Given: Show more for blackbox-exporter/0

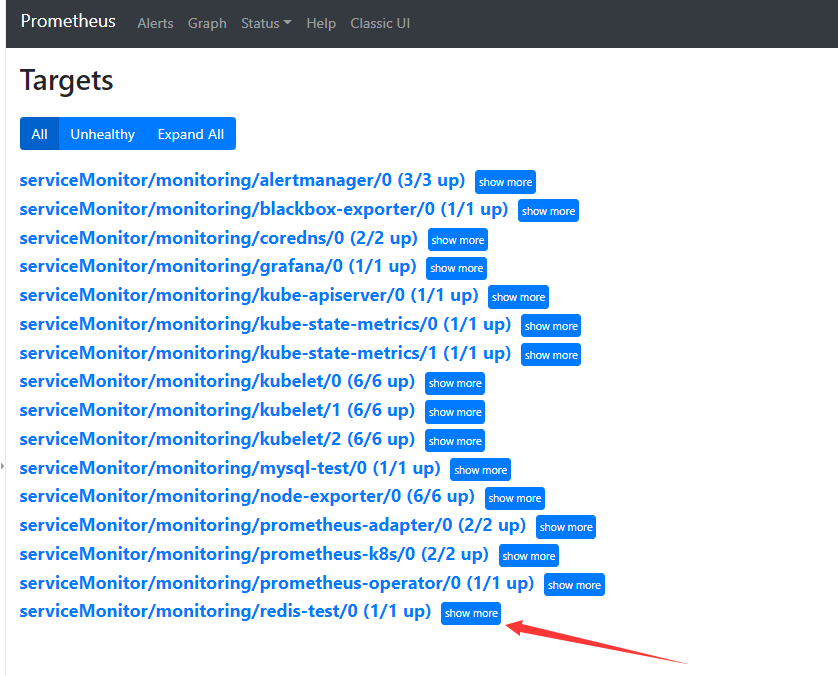Looking at the screenshot, I should coord(548,211).
